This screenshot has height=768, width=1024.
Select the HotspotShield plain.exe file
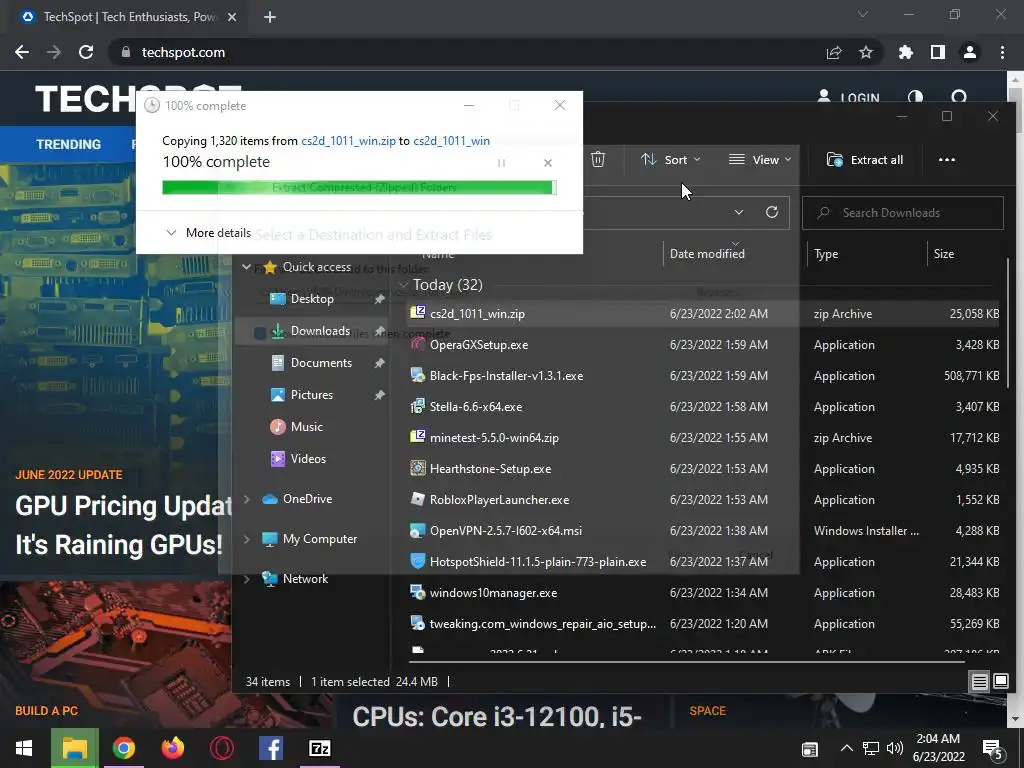pos(703,562)
